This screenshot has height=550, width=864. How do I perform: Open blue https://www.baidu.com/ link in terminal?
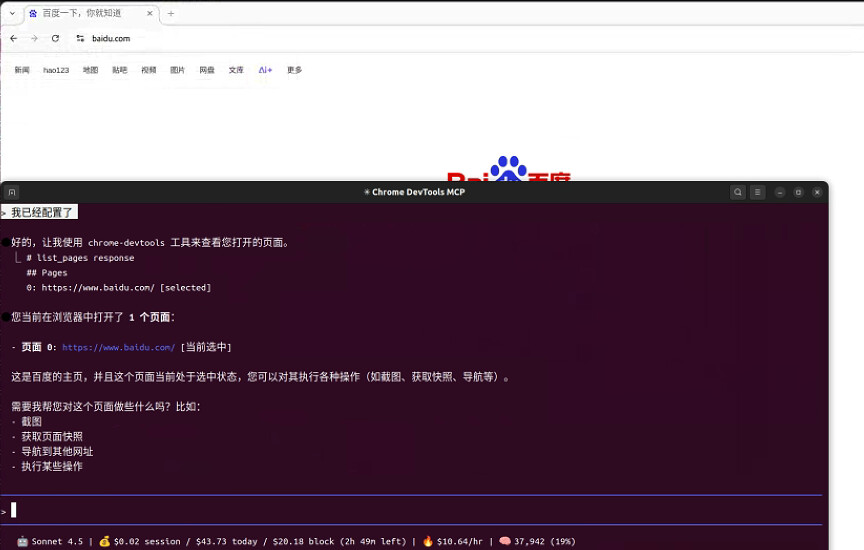click(x=118, y=347)
